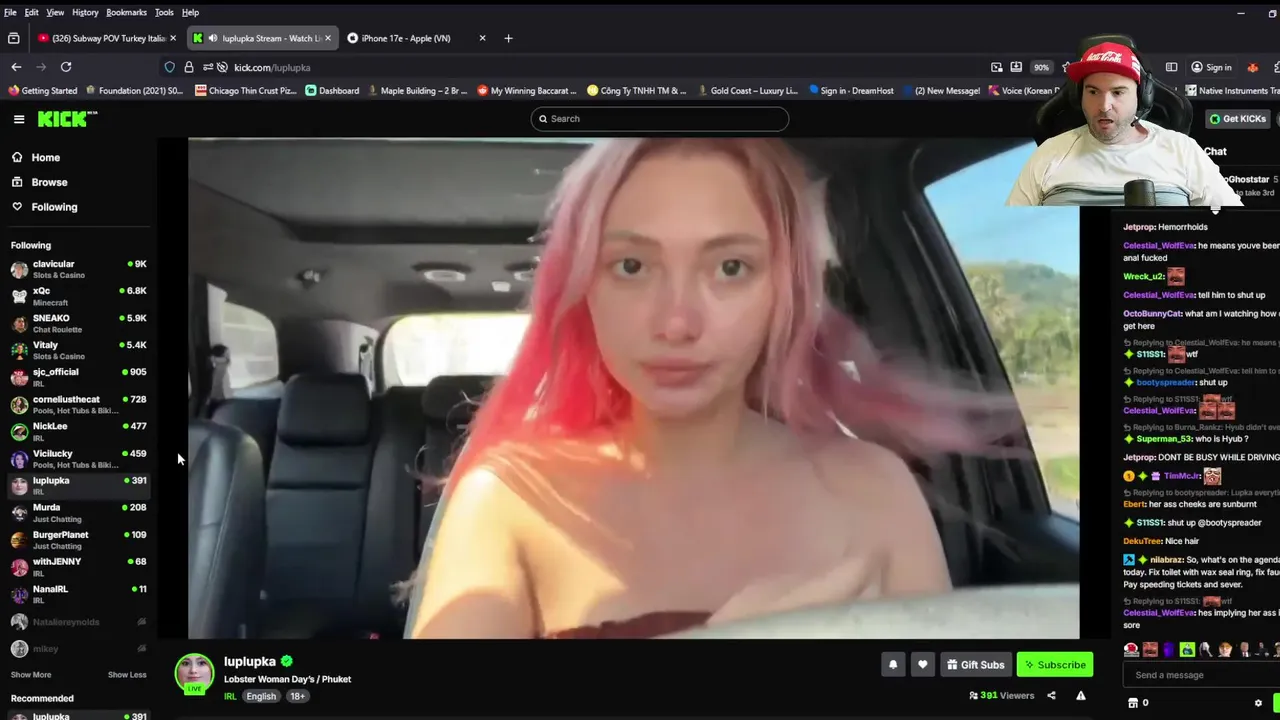Open xQc channel in Following list
Screen dimensions: 1280x720
[78, 296]
